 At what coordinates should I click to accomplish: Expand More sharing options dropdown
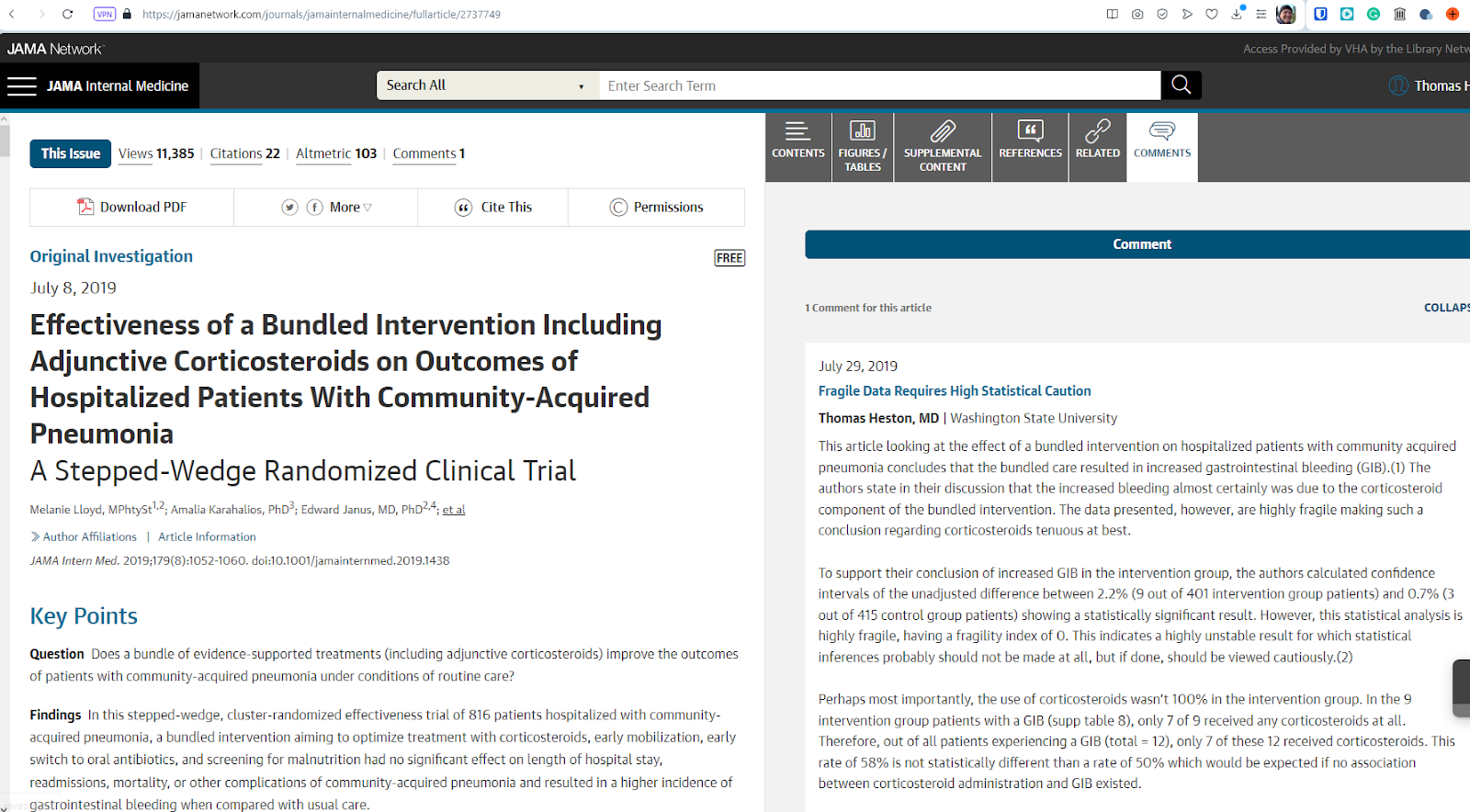[351, 208]
